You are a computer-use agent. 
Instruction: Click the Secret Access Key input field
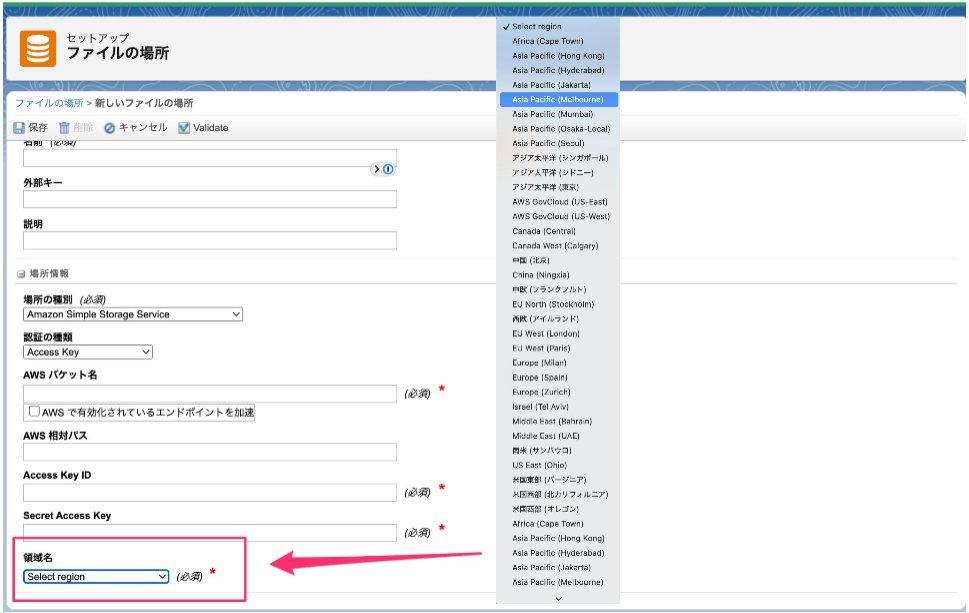(x=210, y=533)
